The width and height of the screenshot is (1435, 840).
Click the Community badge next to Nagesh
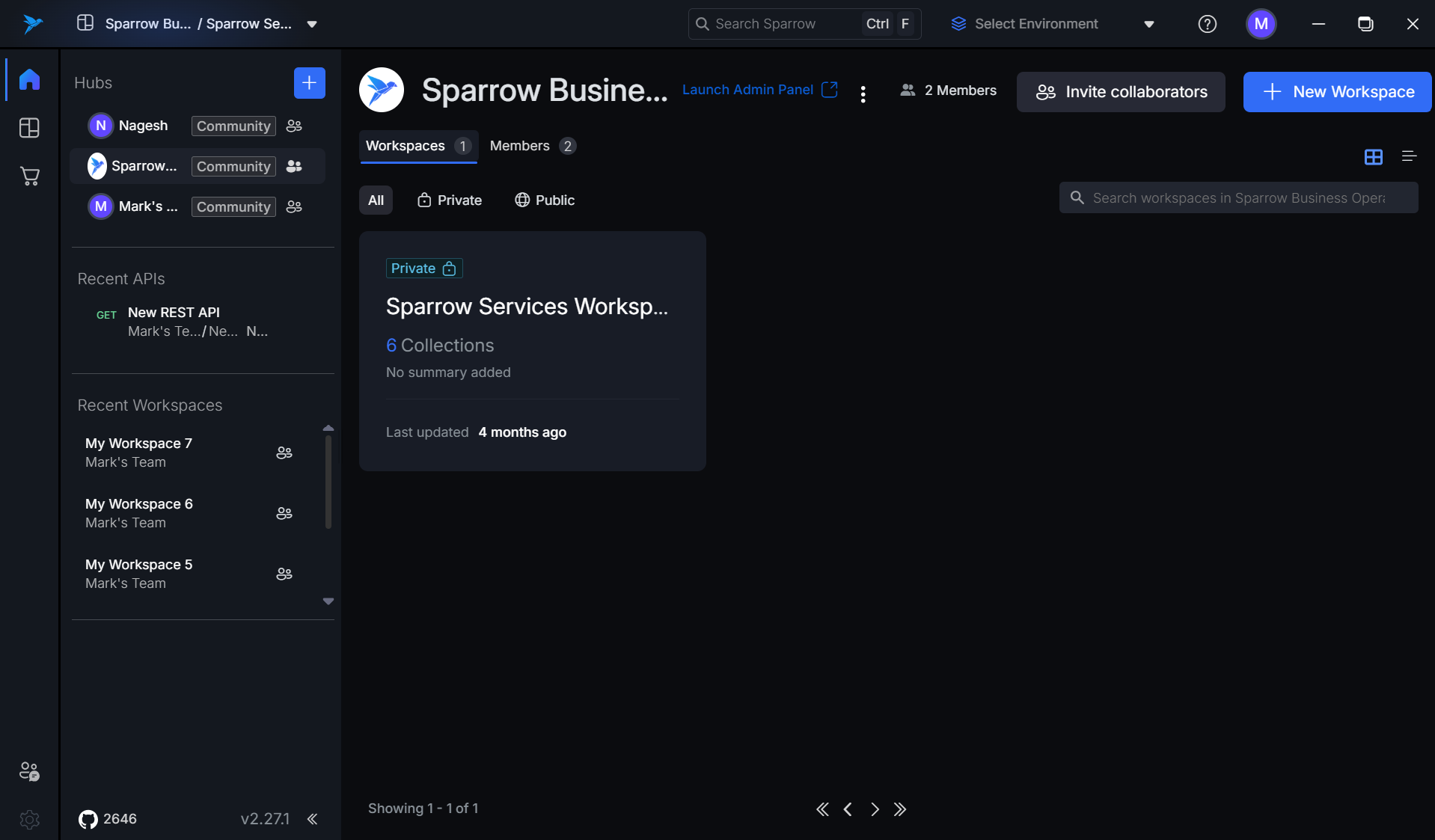coord(233,126)
